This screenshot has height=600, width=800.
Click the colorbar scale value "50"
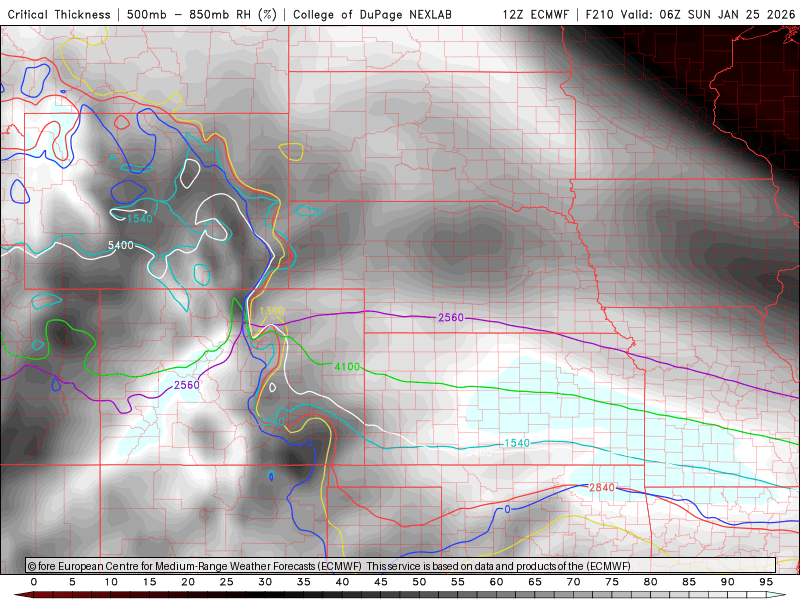[419, 582]
